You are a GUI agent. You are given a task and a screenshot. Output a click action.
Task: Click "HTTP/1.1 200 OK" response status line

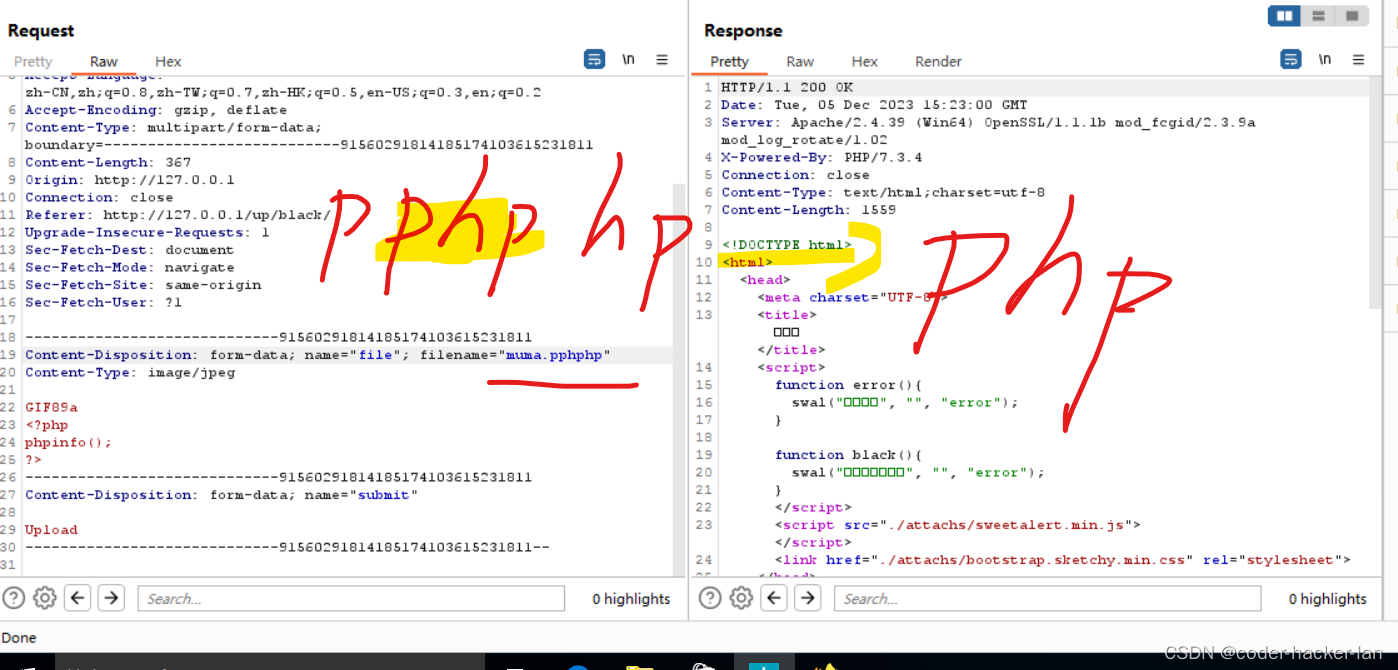pos(787,87)
